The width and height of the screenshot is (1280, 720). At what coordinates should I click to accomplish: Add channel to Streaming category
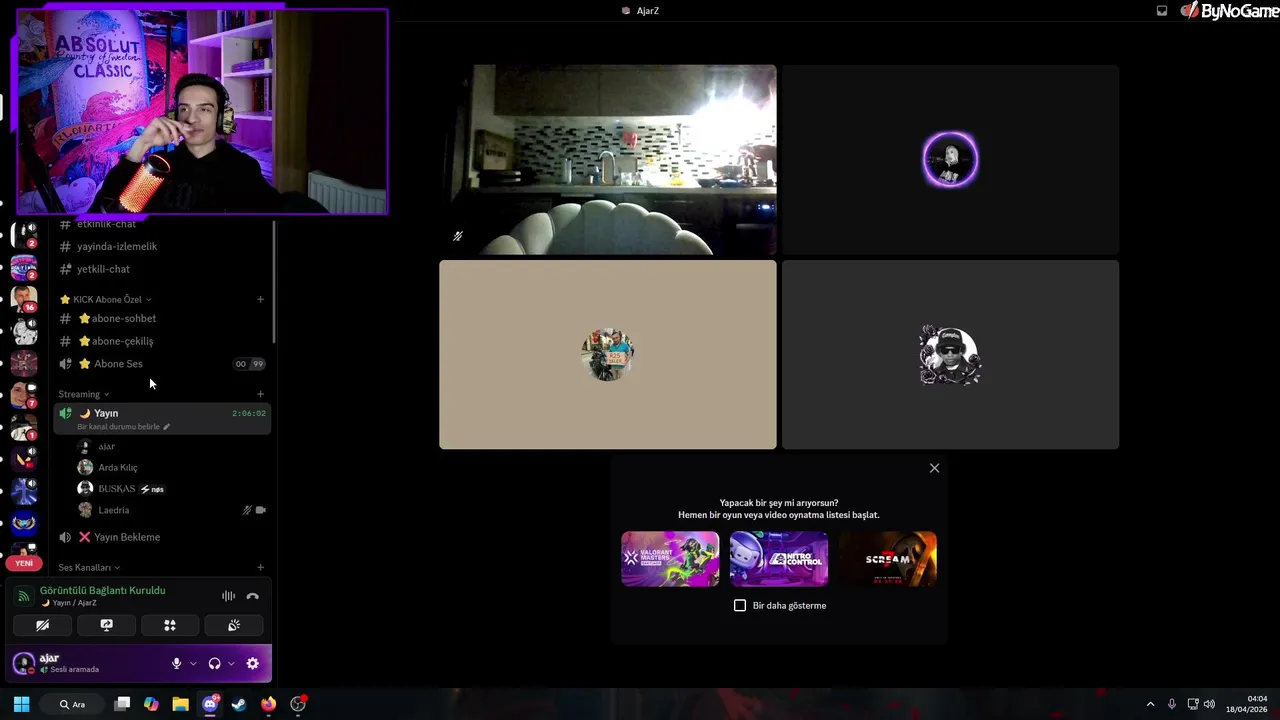[260, 394]
